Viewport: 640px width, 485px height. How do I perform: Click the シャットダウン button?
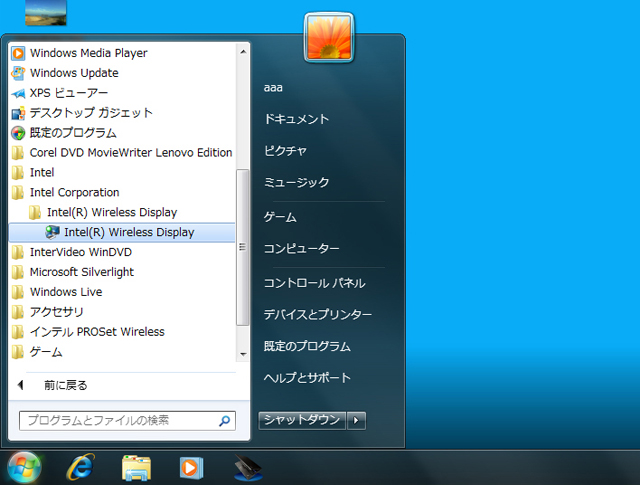coord(302,420)
